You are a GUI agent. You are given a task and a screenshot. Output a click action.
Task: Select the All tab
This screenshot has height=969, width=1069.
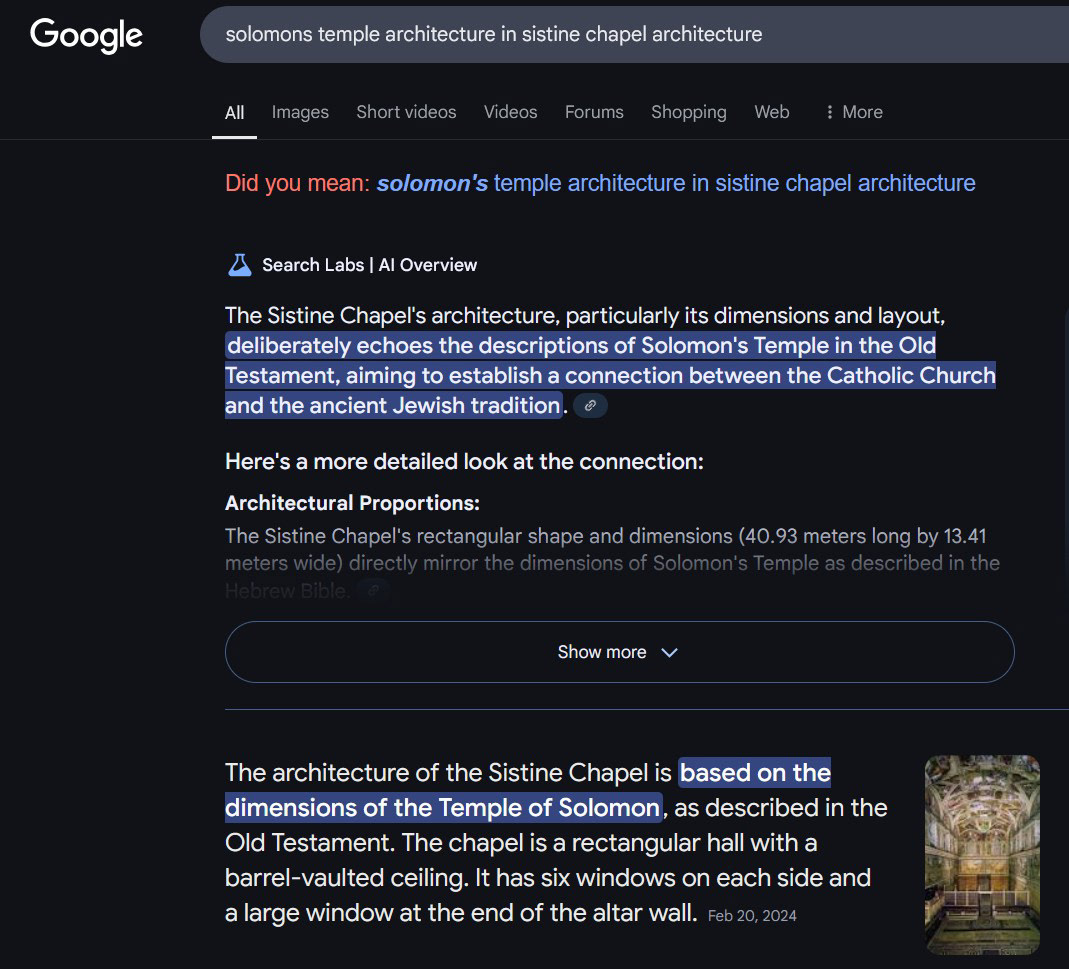[x=235, y=113]
